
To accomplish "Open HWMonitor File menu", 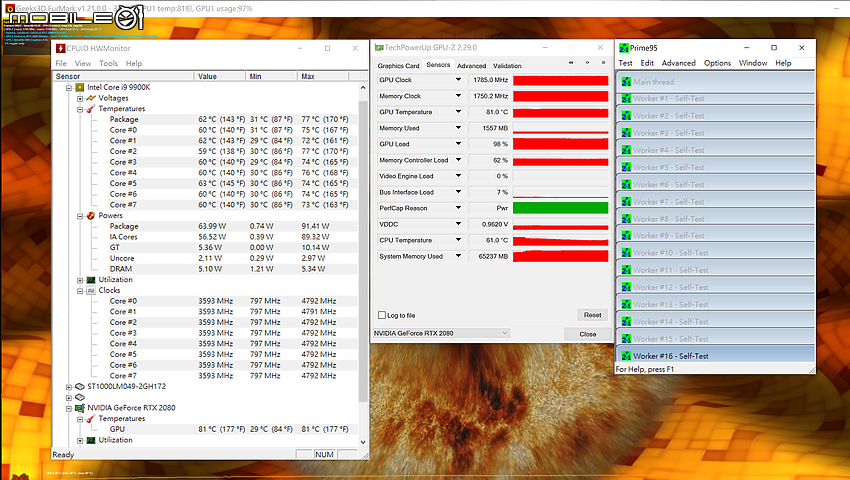I will (x=61, y=63).
